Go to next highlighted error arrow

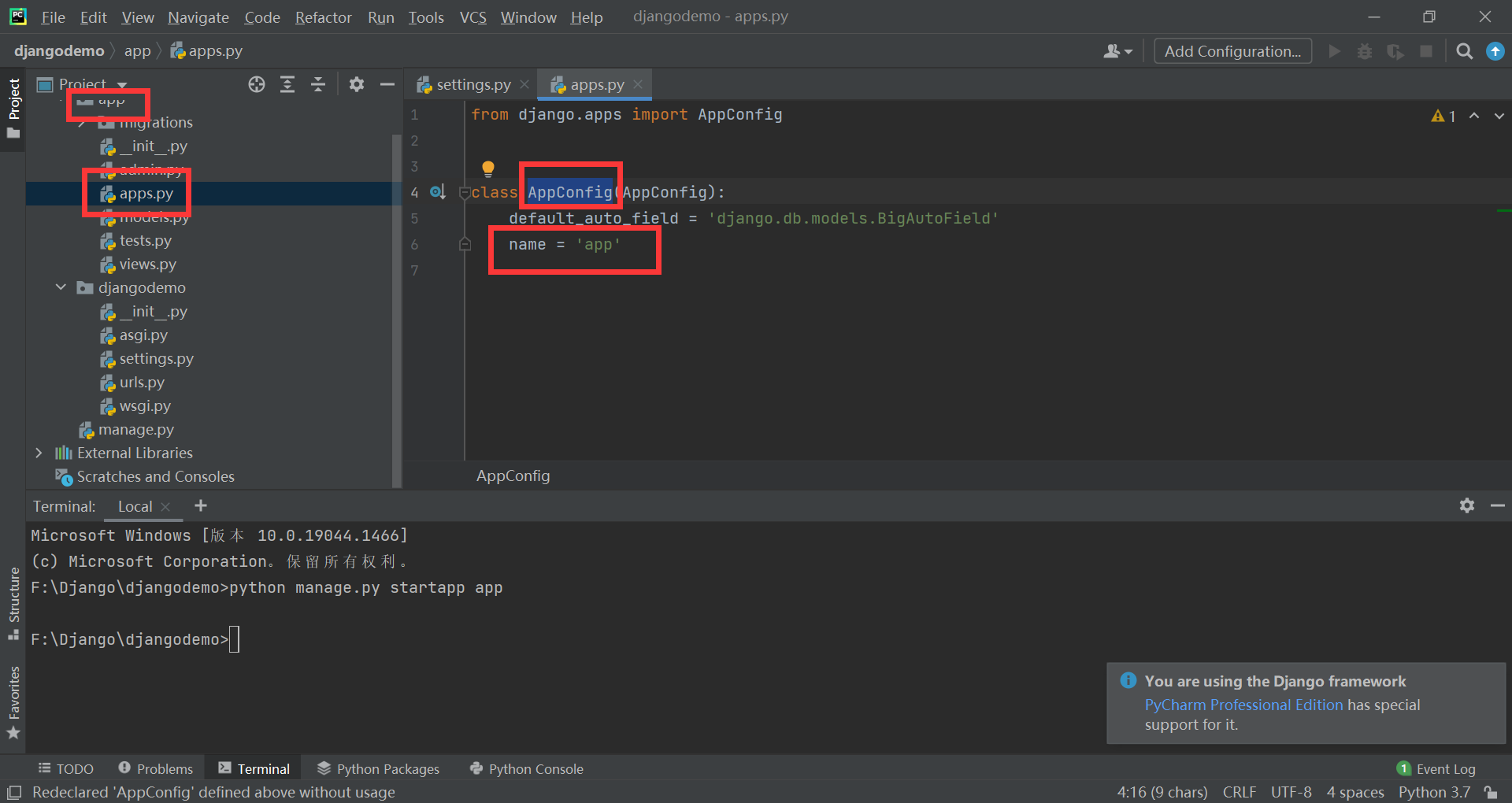tap(1499, 116)
